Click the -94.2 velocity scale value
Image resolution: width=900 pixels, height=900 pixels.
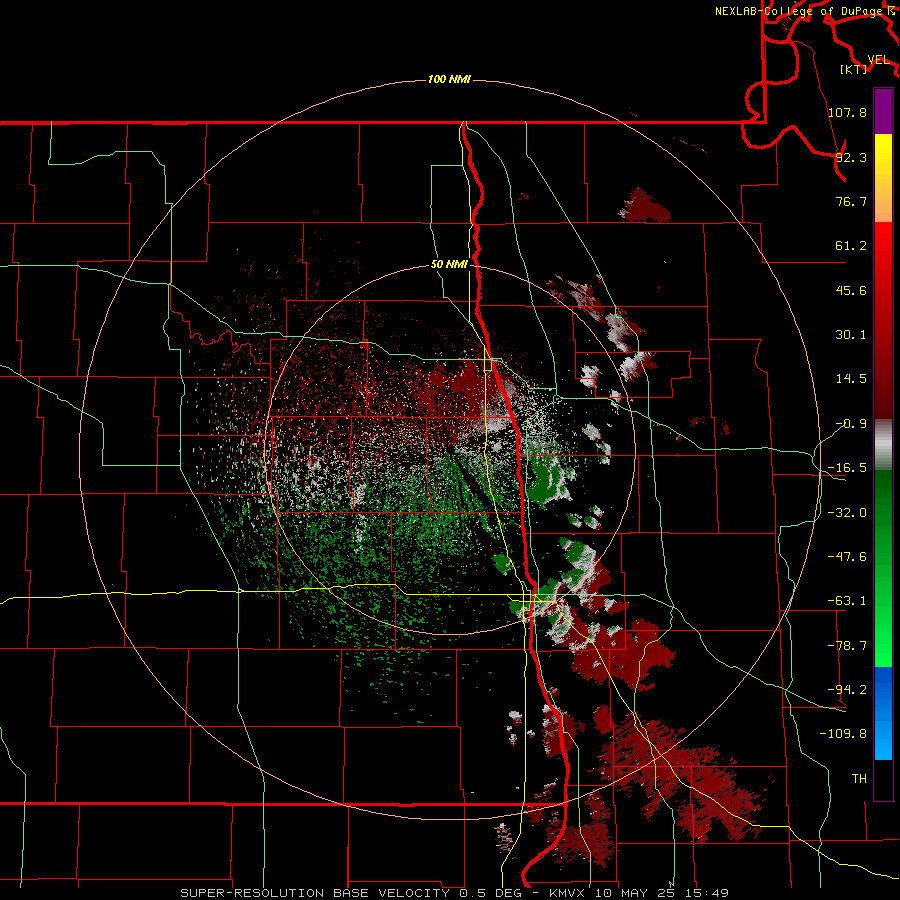tap(847, 689)
